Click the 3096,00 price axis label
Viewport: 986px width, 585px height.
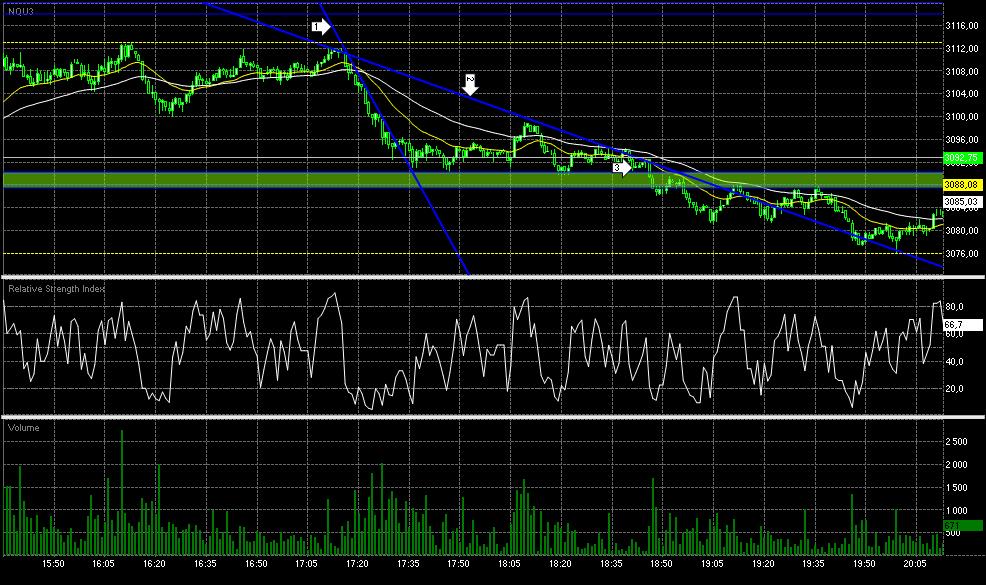(x=962, y=140)
